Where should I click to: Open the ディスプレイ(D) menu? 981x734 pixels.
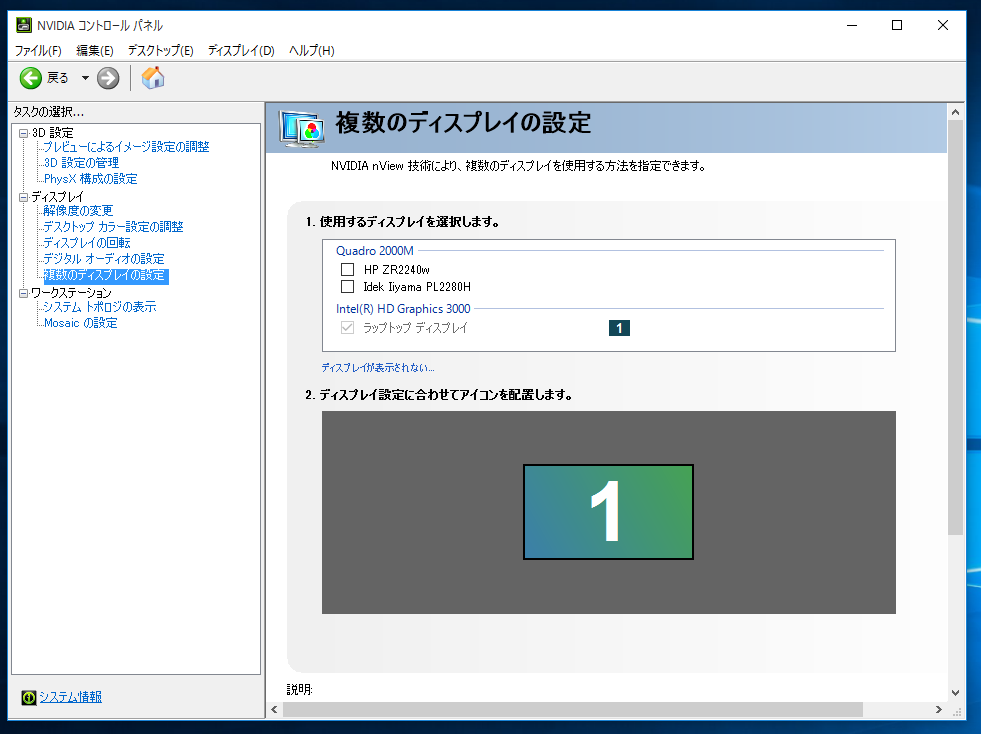tap(241, 51)
